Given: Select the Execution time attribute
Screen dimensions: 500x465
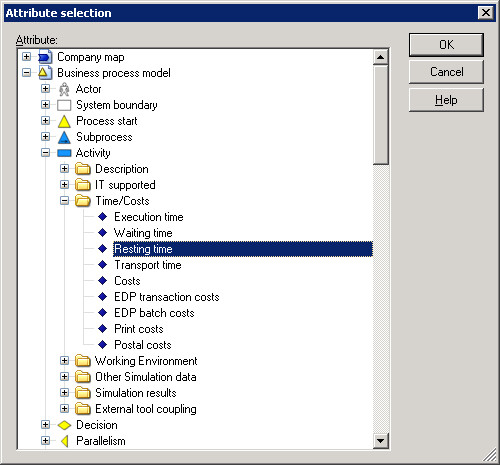Looking at the screenshot, I should pos(149,217).
